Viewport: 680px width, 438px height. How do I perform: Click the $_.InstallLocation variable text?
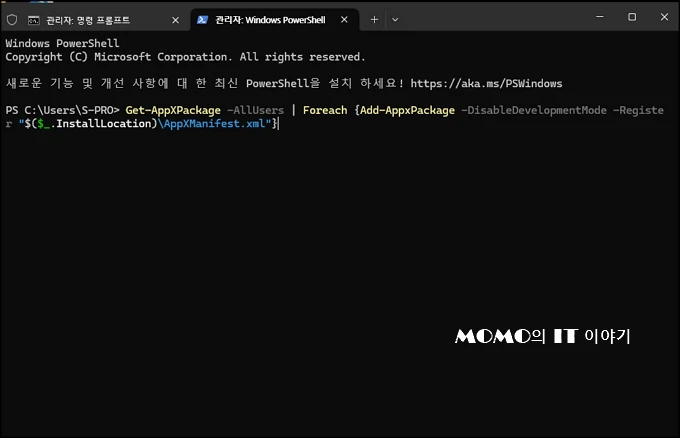click(94, 124)
